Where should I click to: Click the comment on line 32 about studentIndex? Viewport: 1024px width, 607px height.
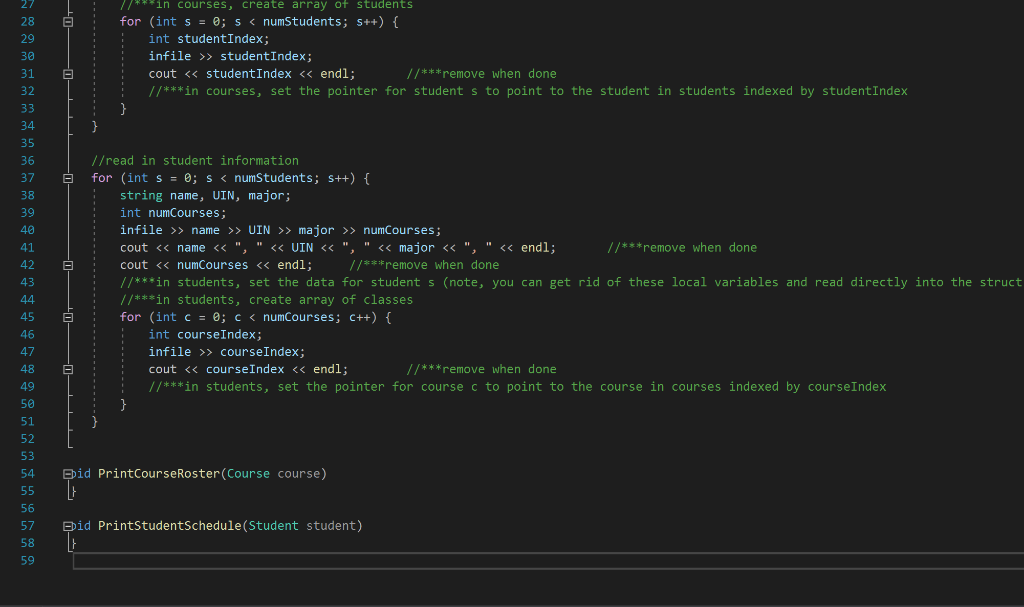[x=528, y=91]
